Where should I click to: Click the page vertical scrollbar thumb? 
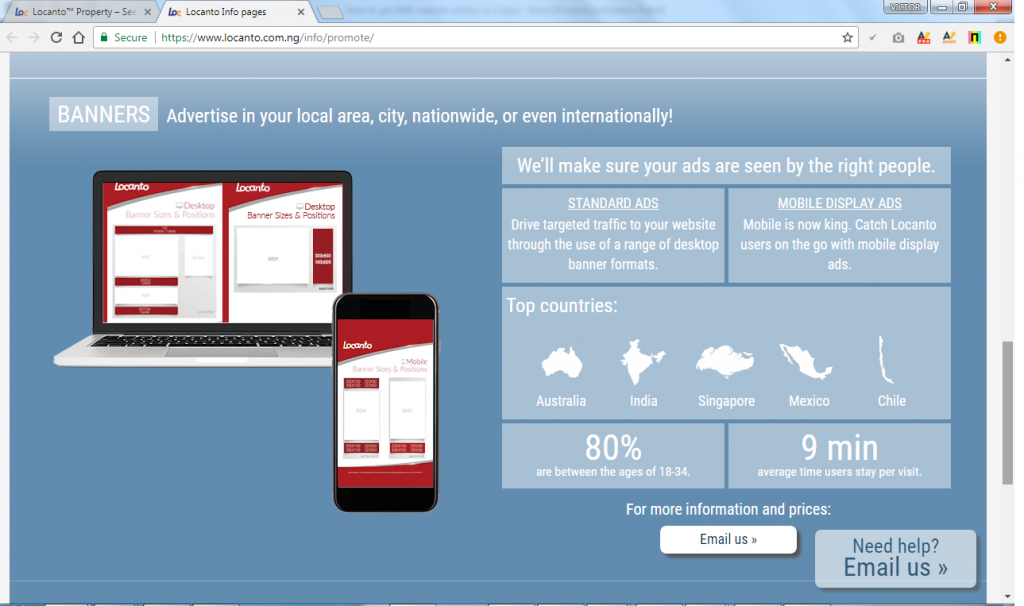coord(1008,413)
